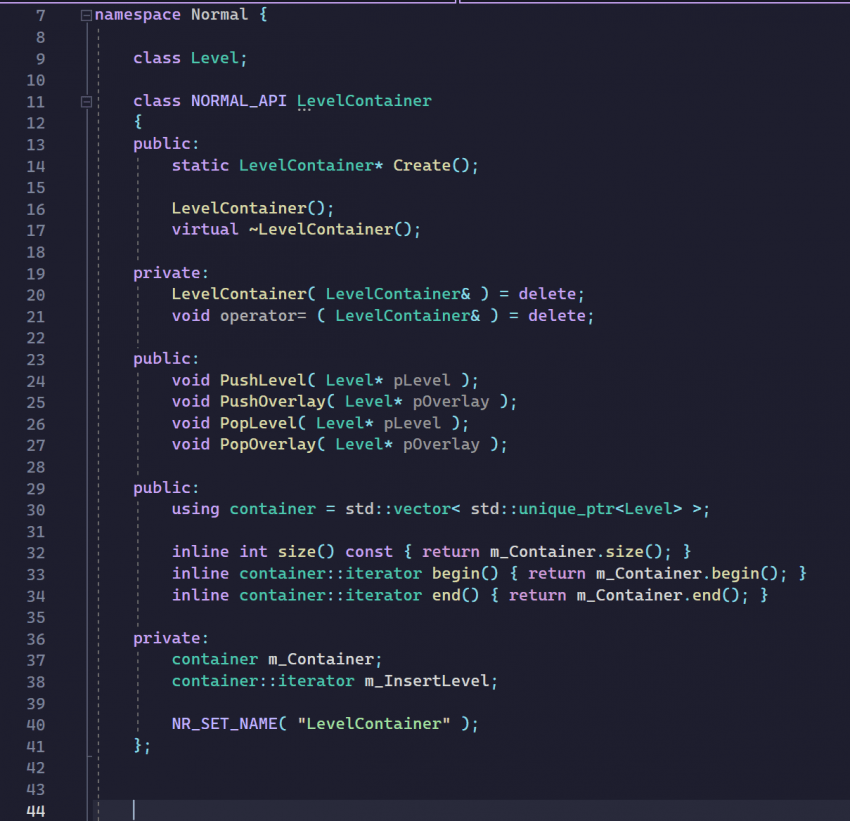Screen dimensions: 850x821
Task: Click the pLevel parameter in PushLevel
Action: pos(422,380)
